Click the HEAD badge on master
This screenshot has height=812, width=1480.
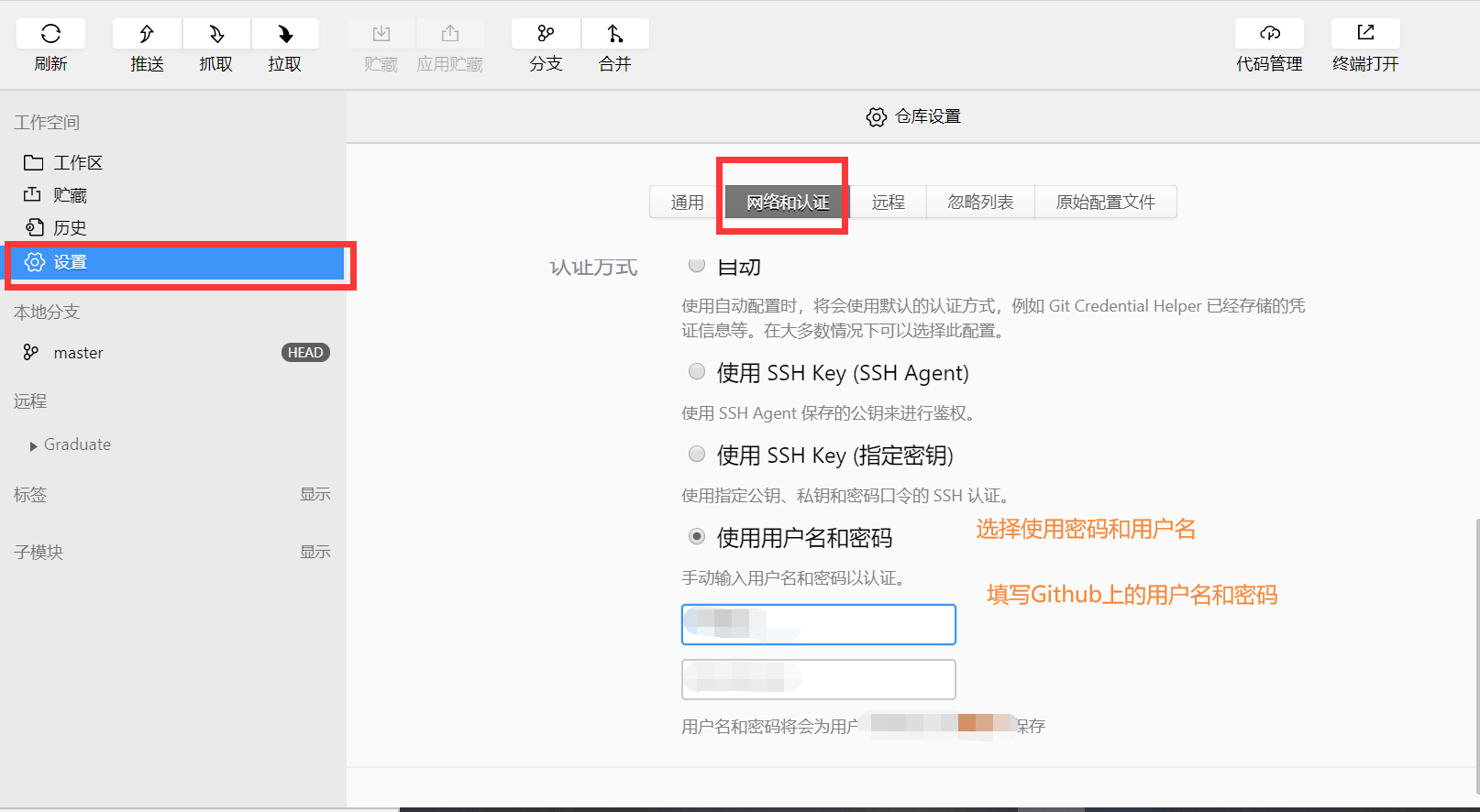[x=305, y=353]
